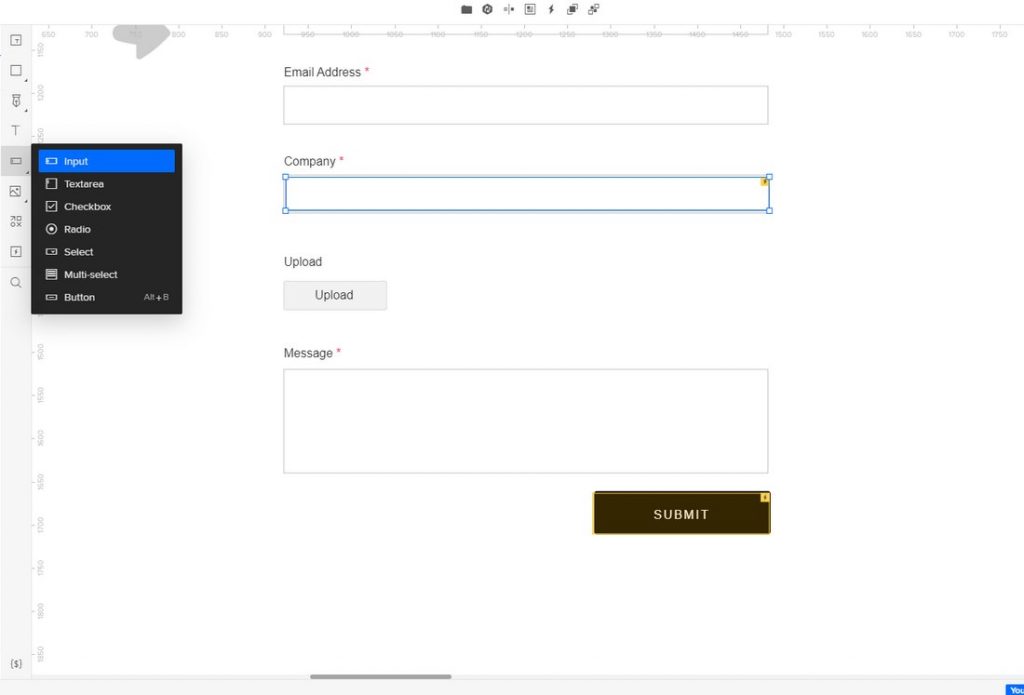This screenshot has width=1024, height=695.
Task: Click the quick actions lightning icon
Action: tap(551, 9)
